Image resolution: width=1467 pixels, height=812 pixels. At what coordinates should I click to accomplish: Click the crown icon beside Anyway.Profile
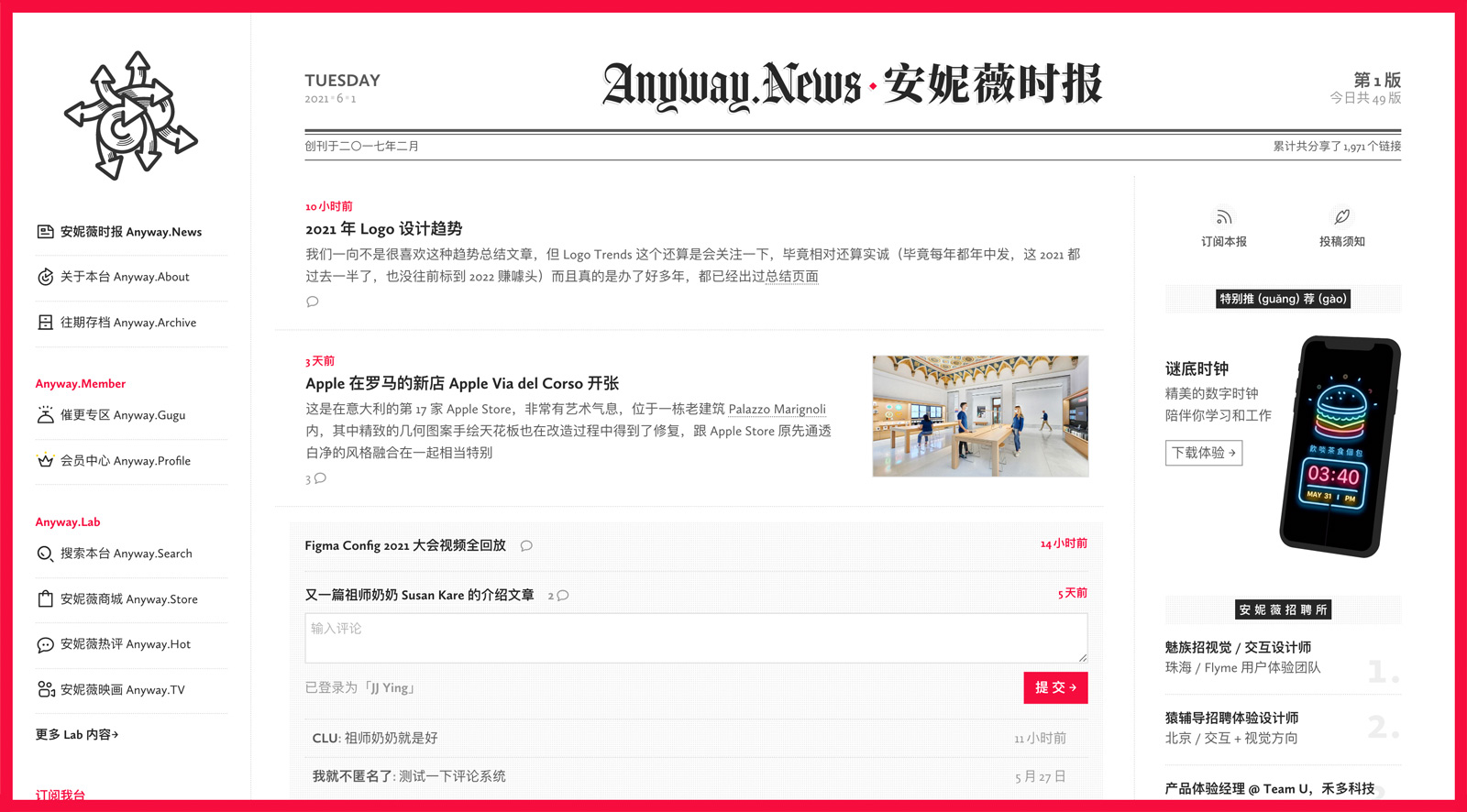tap(45, 460)
